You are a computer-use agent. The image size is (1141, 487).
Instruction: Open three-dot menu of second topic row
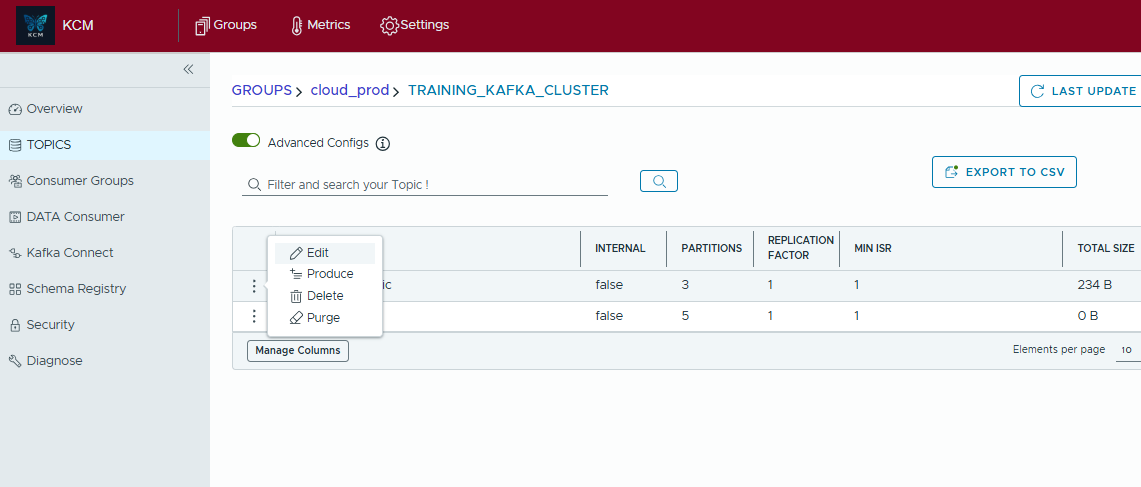(x=254, y=316)
